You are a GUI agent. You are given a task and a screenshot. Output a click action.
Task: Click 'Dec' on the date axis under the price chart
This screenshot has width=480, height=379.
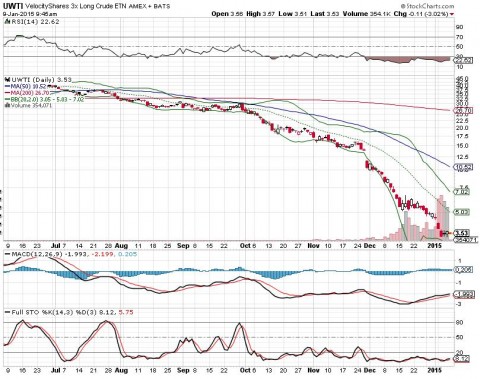pyautogui.click(x=370, y=246)
